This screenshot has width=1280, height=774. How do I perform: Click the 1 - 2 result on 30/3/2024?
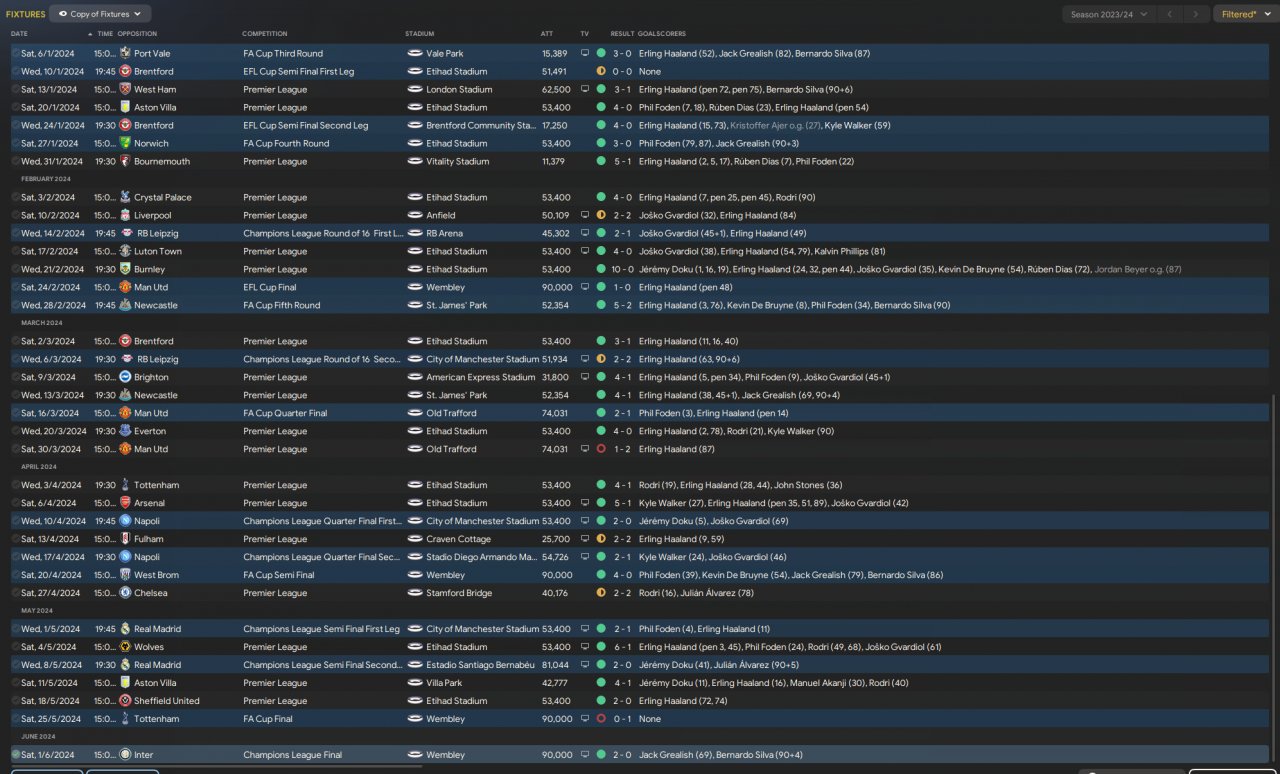click(x=622, y=449)
